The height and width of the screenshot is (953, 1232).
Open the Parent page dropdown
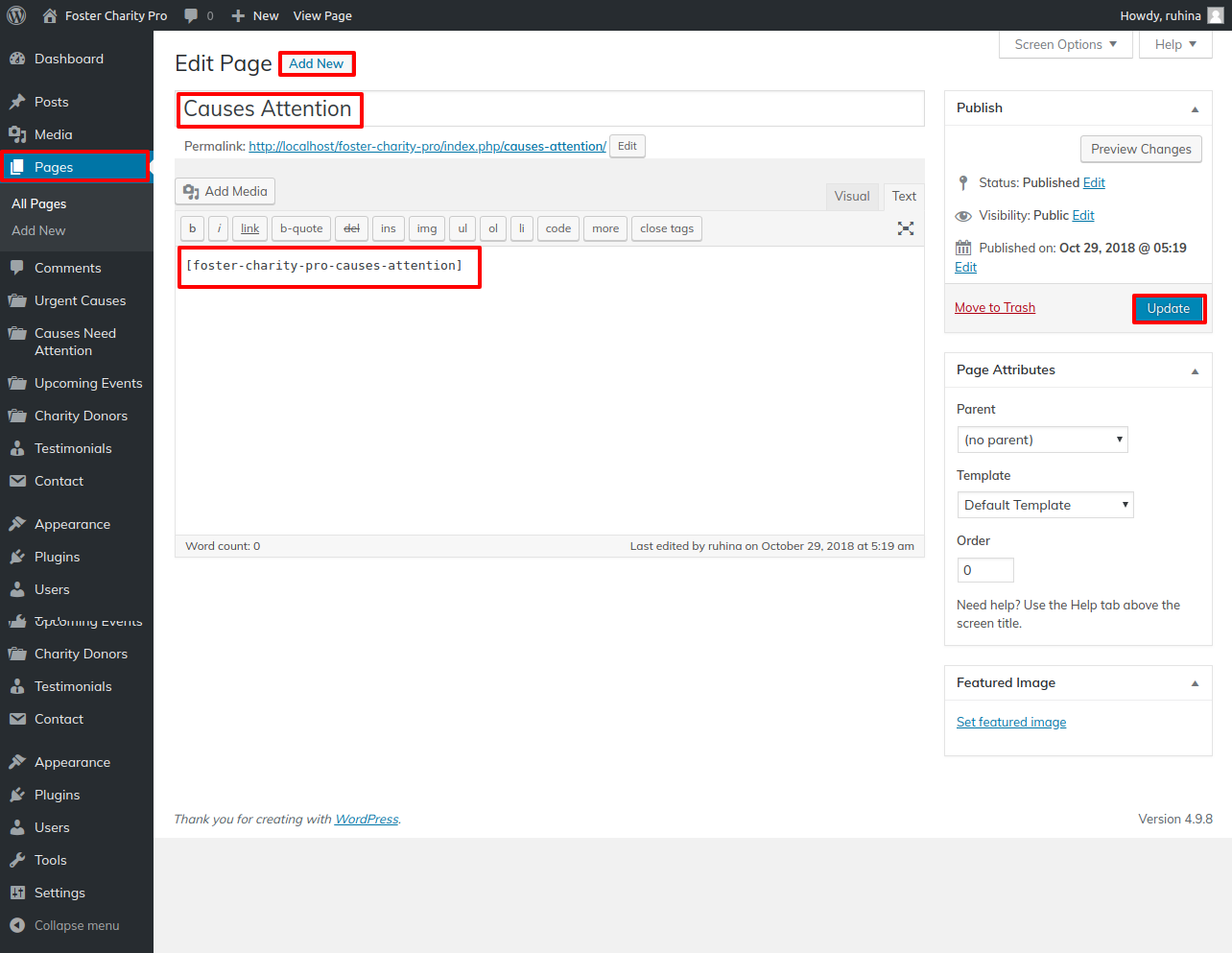click(x=1042, y=440)
